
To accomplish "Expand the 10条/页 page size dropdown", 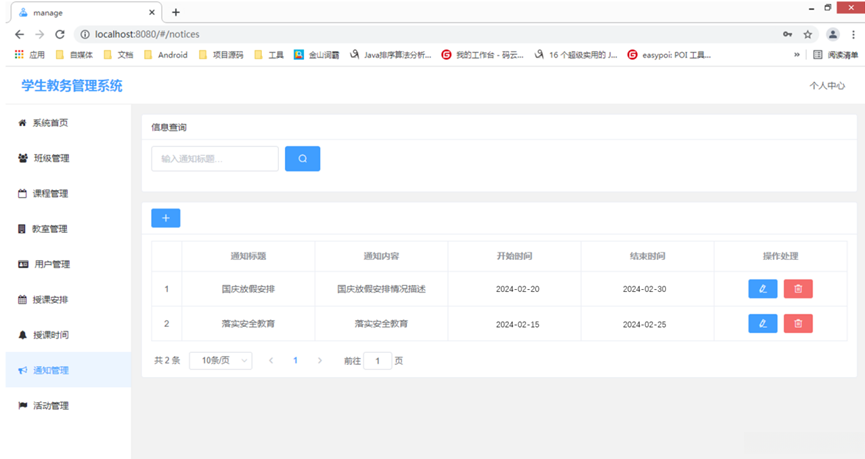I will (221, 360).
